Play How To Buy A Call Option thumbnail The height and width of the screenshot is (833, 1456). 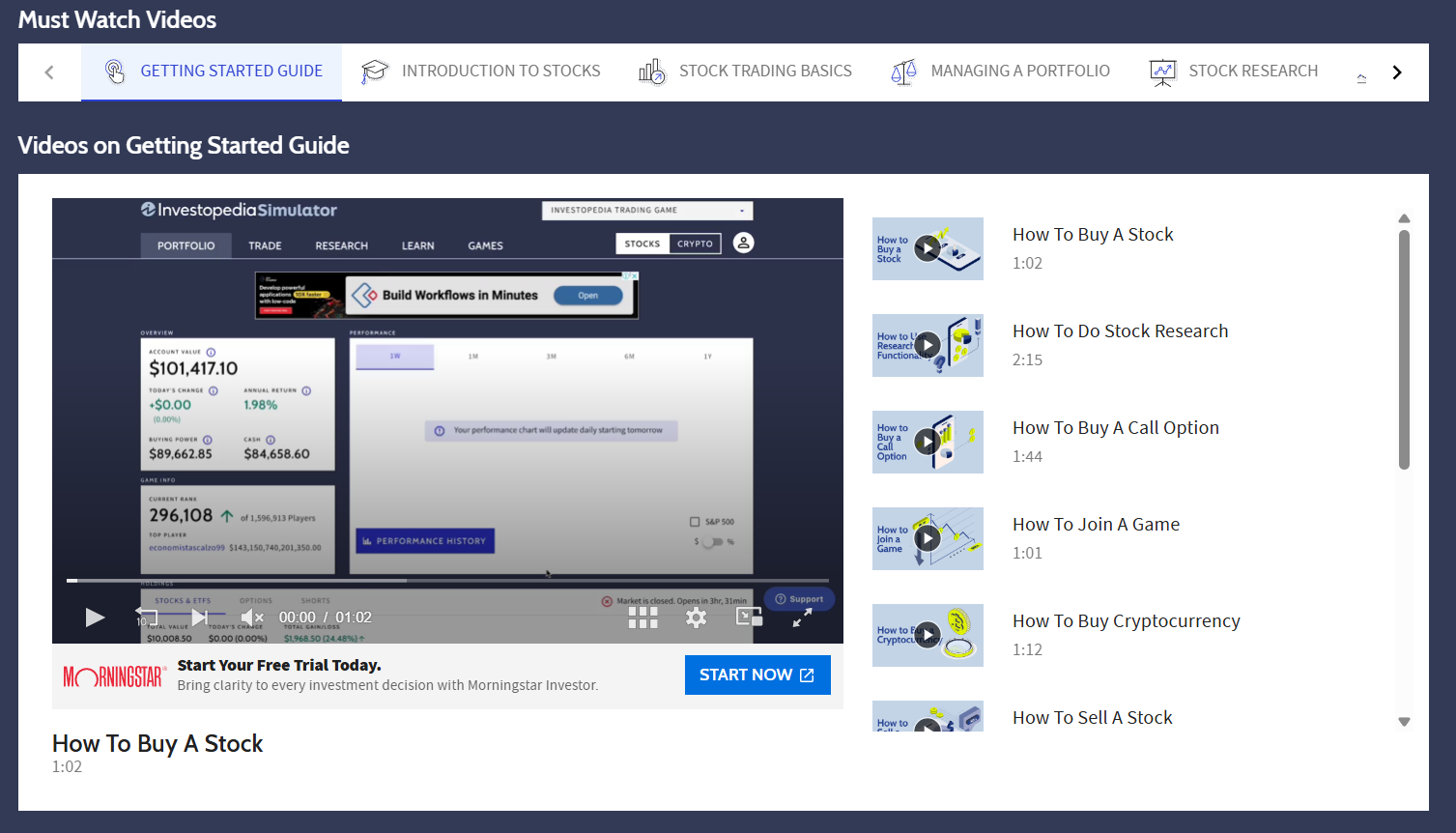click(x=928, y=442)
